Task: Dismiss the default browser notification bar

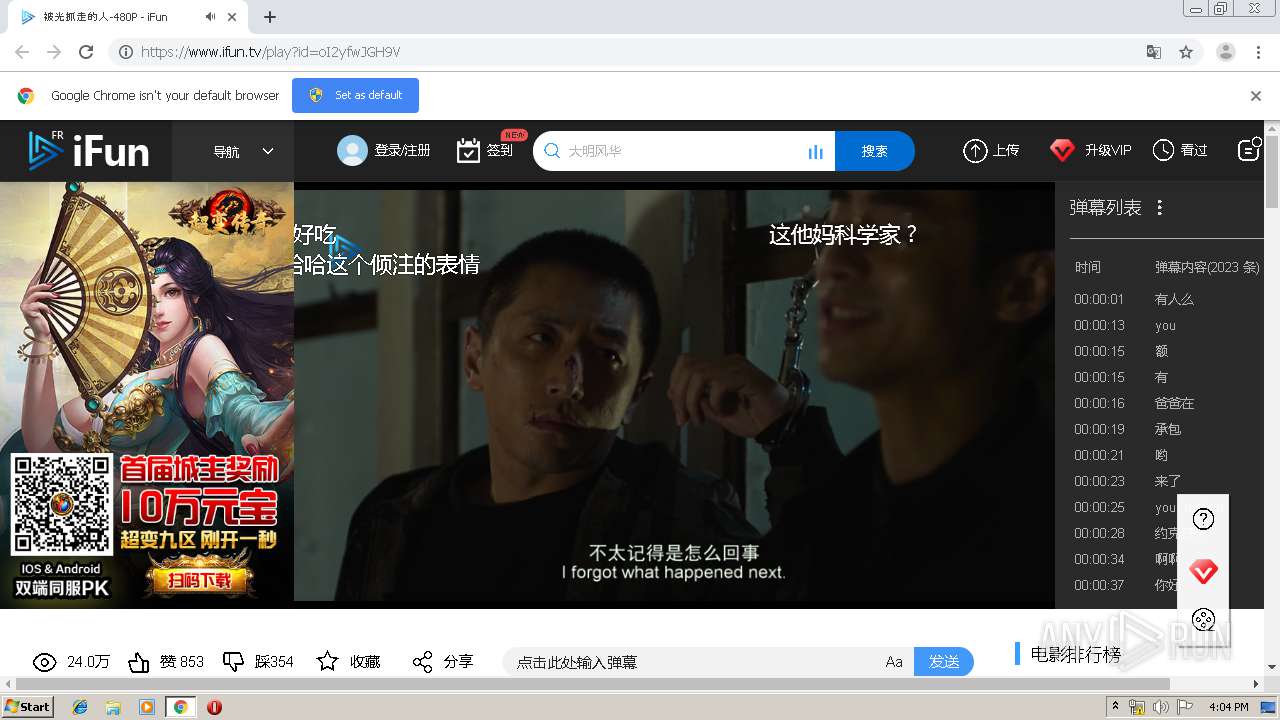Action: [1256, 96]
